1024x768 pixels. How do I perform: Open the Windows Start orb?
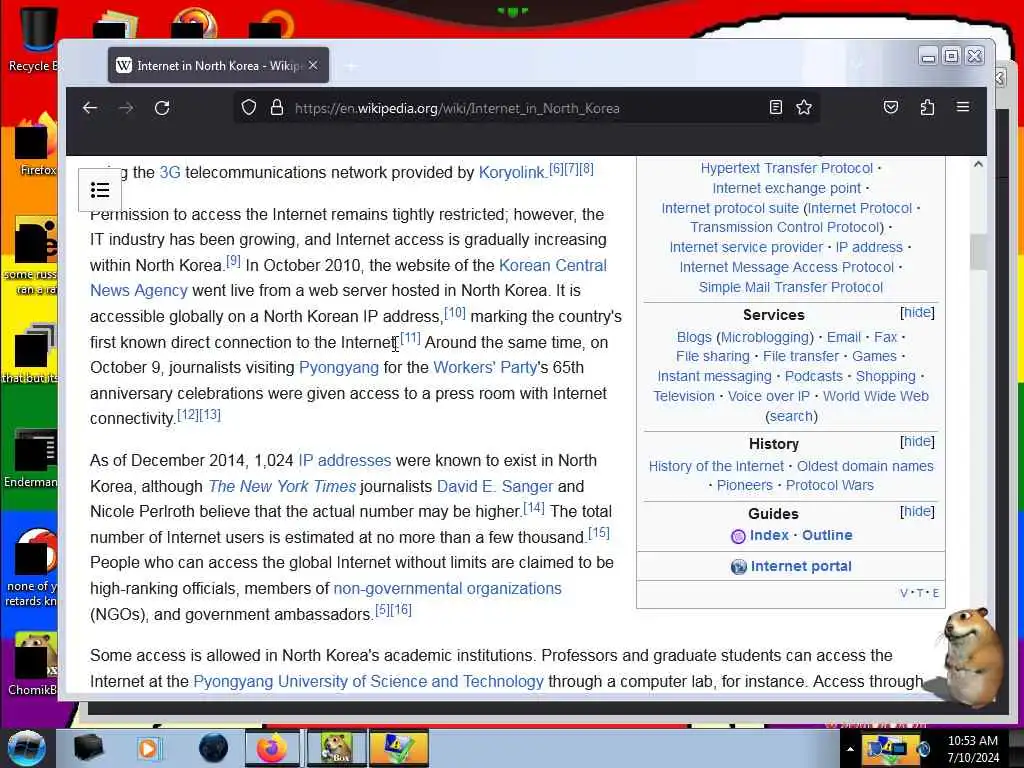27,748
